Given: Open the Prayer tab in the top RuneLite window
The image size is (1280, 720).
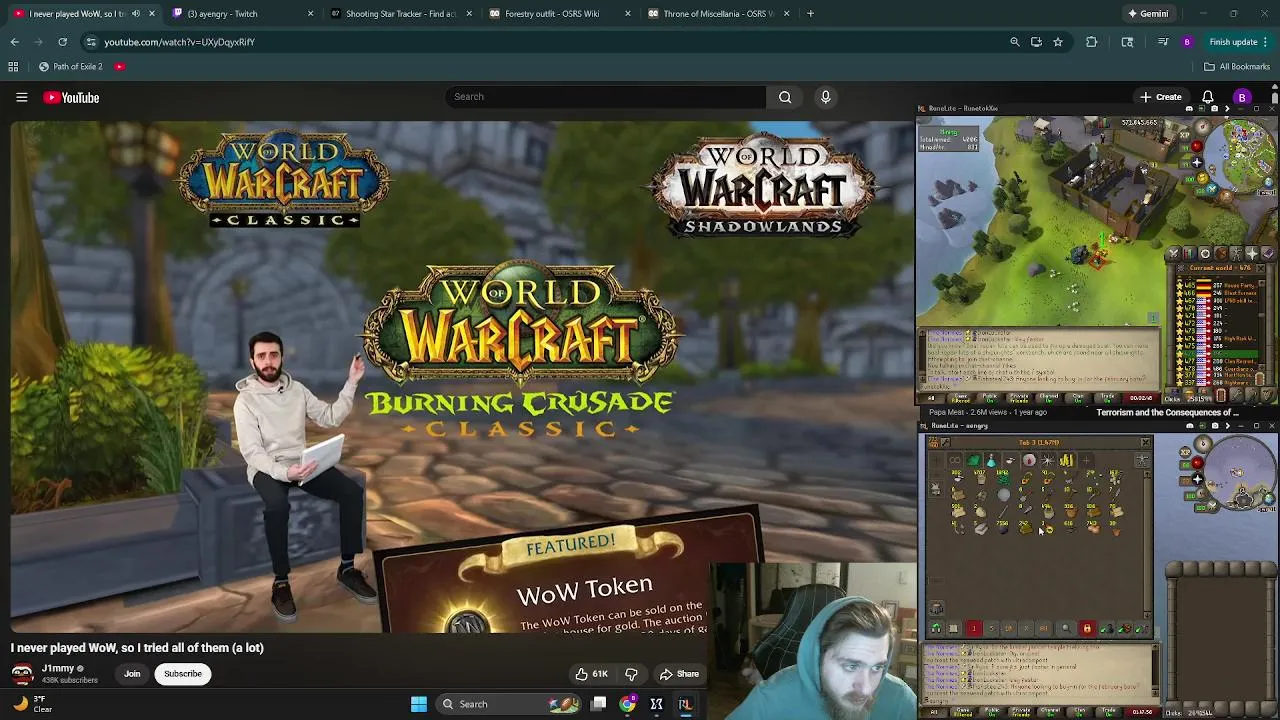Looking at the screenshot, I should pyautogui.click(x=1252, y=253).
